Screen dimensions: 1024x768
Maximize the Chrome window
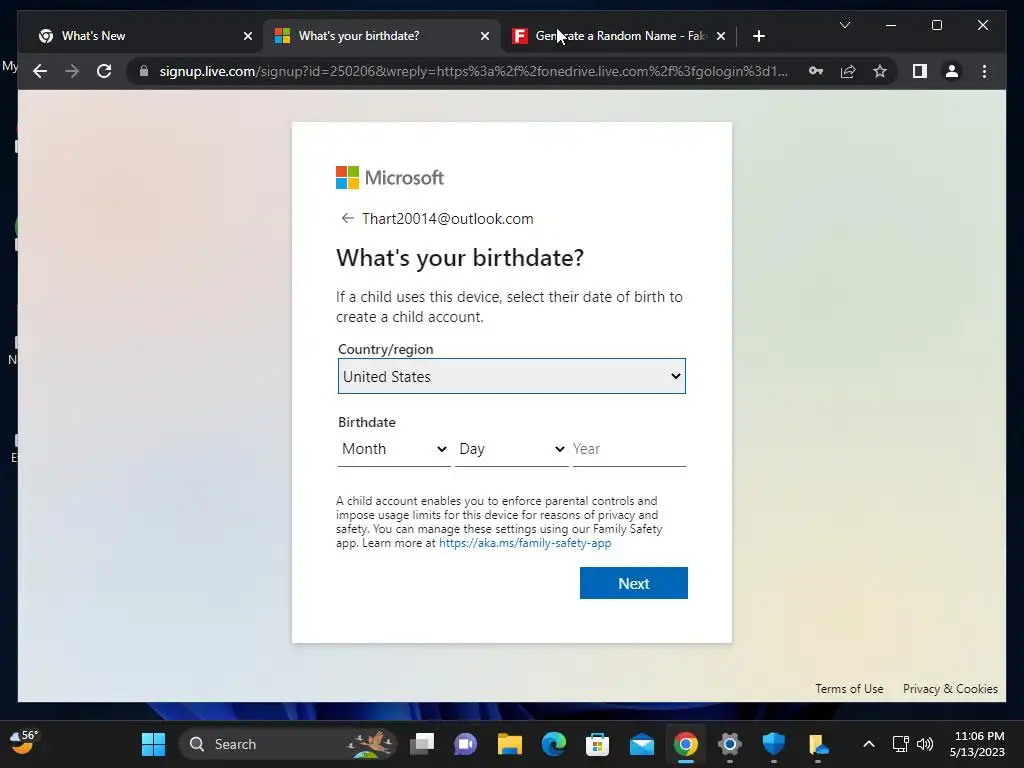(x=936, y=25)
